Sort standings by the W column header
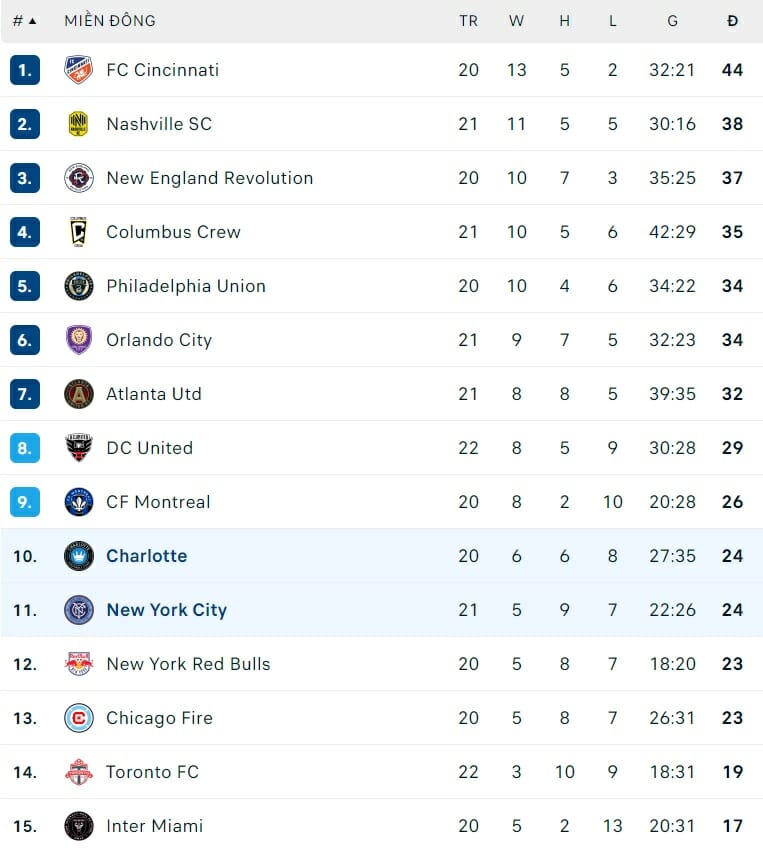The image size is (763, 852). point(516,19)
